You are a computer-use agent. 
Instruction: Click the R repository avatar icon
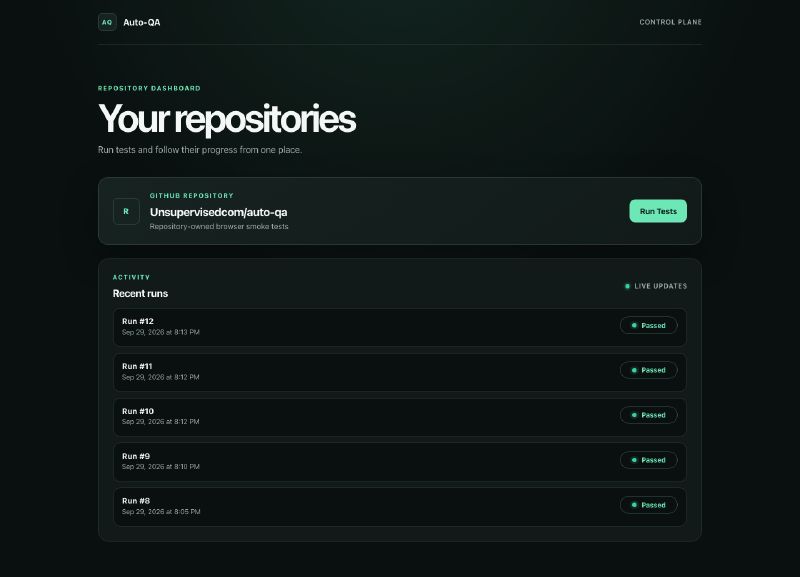click(126, 211)
